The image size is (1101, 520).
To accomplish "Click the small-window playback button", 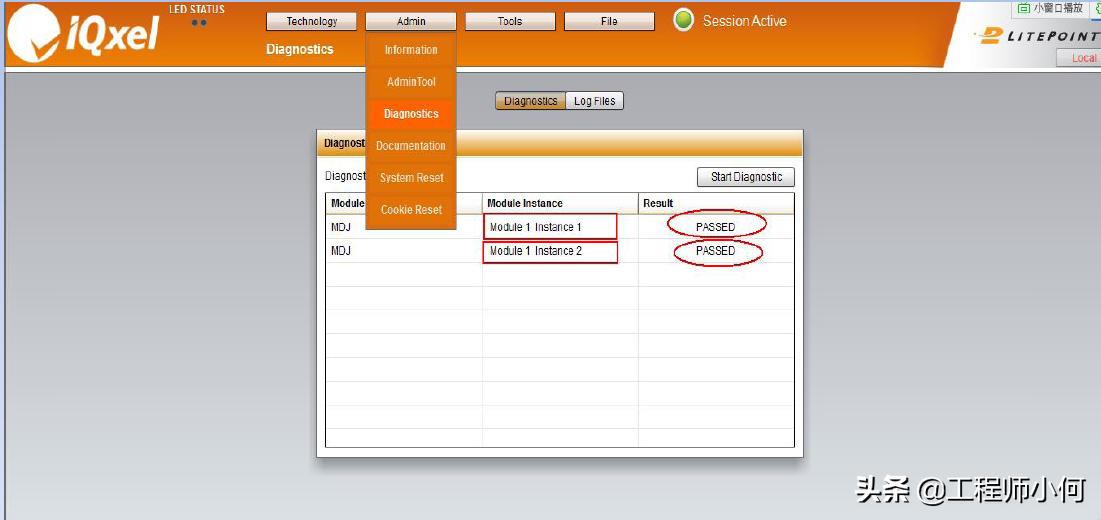I will tap(1050, 8).
